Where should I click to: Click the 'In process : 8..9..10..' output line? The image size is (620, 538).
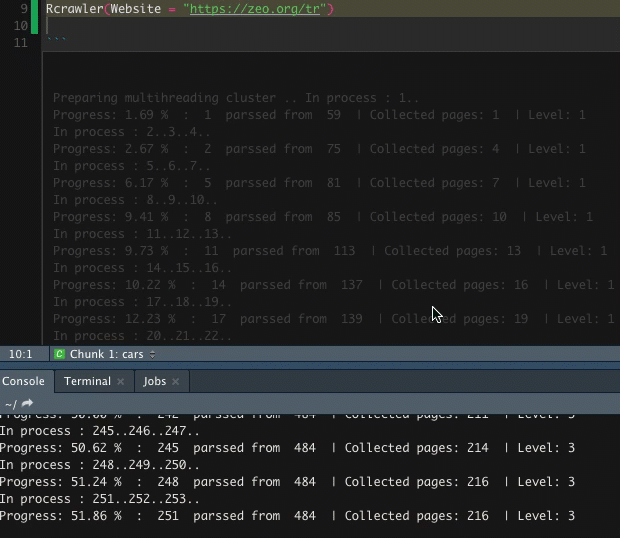point(135,200)
